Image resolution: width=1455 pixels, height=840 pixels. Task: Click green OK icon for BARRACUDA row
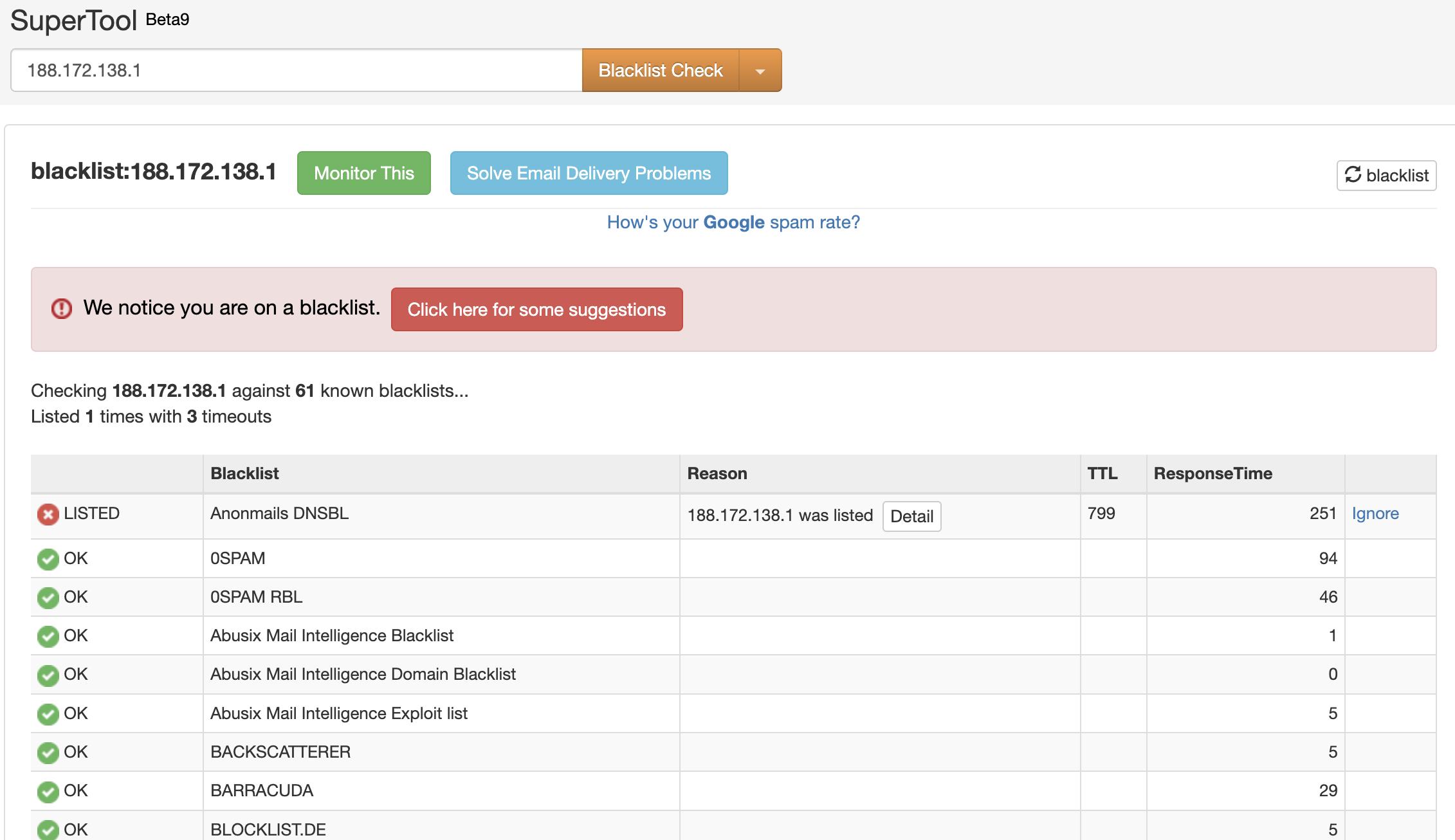(48, 791)
